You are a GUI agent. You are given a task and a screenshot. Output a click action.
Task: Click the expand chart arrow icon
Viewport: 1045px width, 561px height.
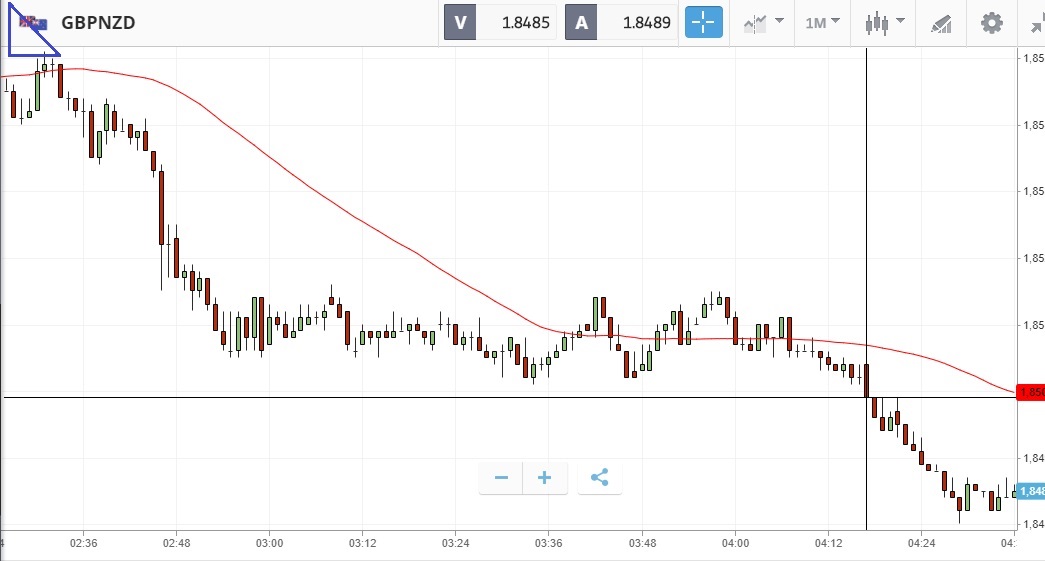(1035, 22)
